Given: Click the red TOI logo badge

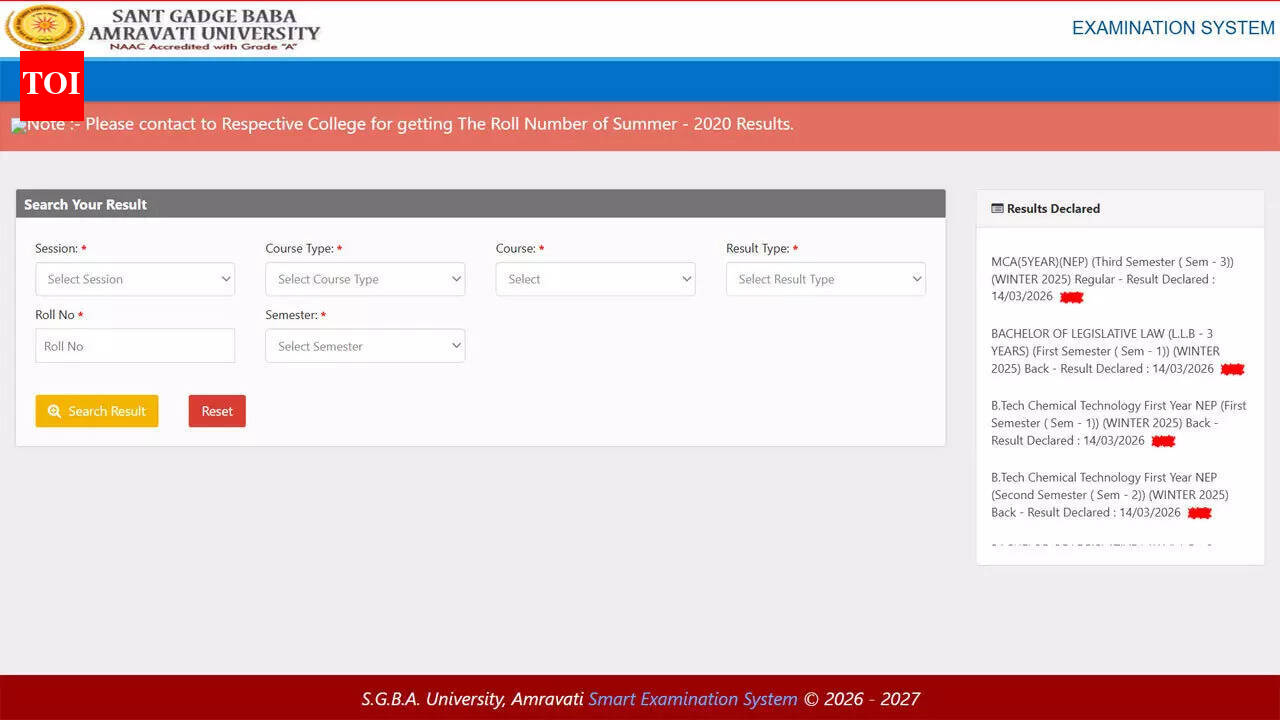Looking at the screenshot, I should tap(51, 84).
